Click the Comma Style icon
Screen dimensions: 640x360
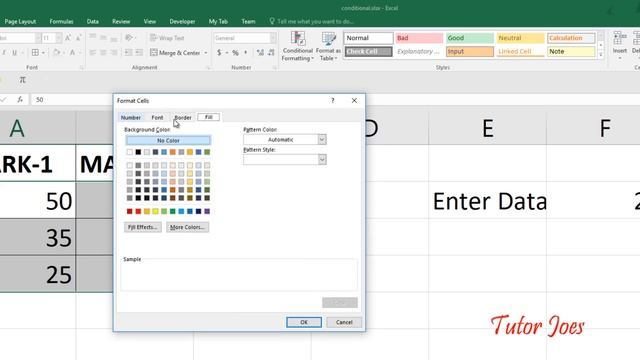246,53
